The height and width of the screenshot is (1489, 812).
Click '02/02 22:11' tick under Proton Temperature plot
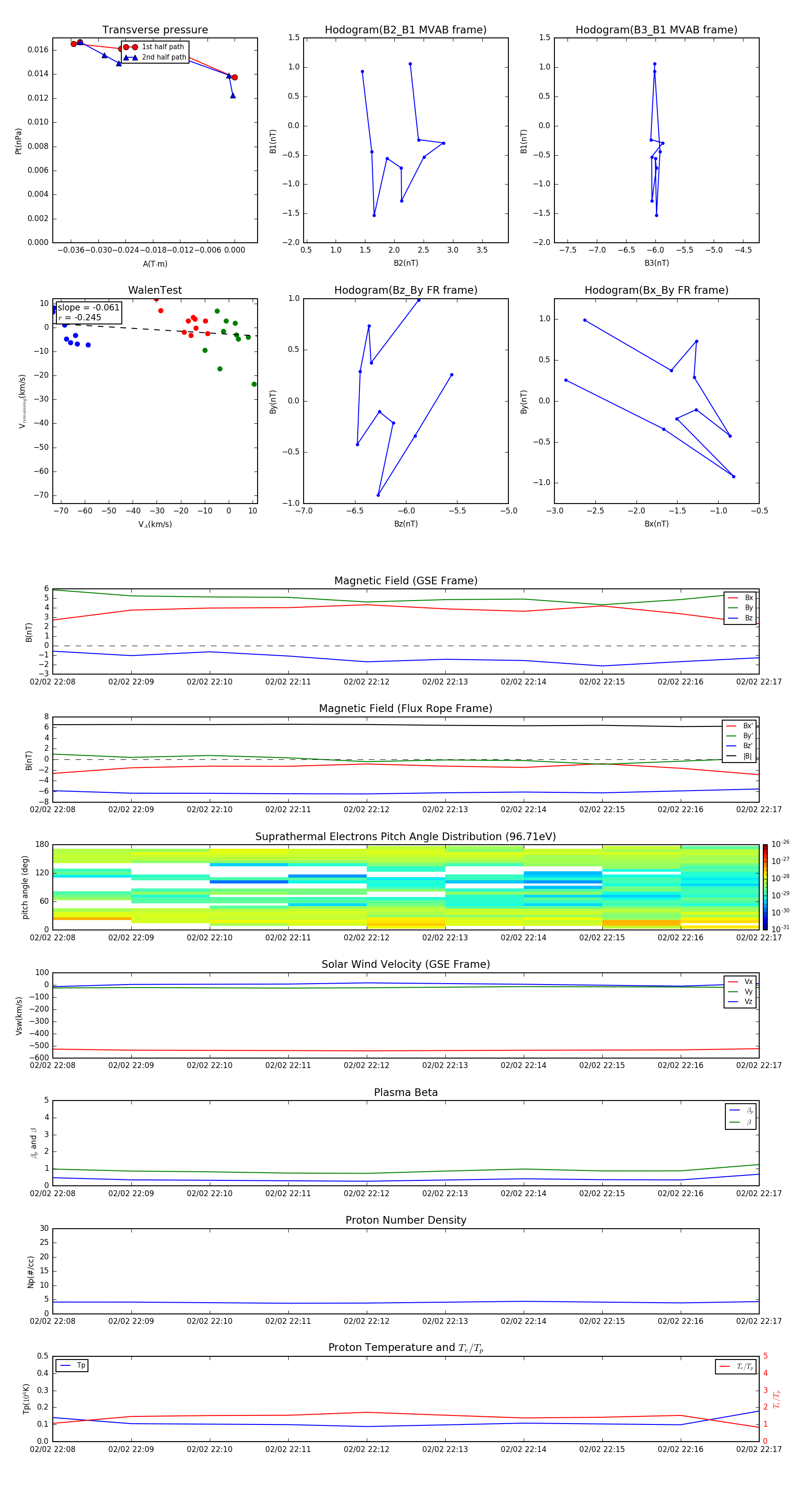point(288,1450)
